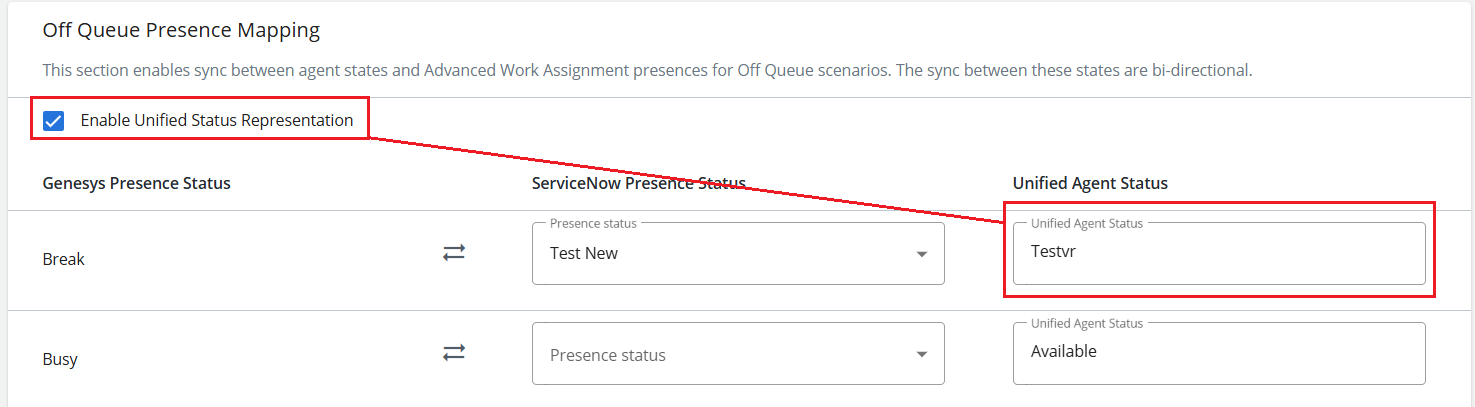This screenshot has width=1475, height=407.
Task: Click the "Enable Unified Status Representation" label text
Action: pyautogui.click(x=217, y=121)
